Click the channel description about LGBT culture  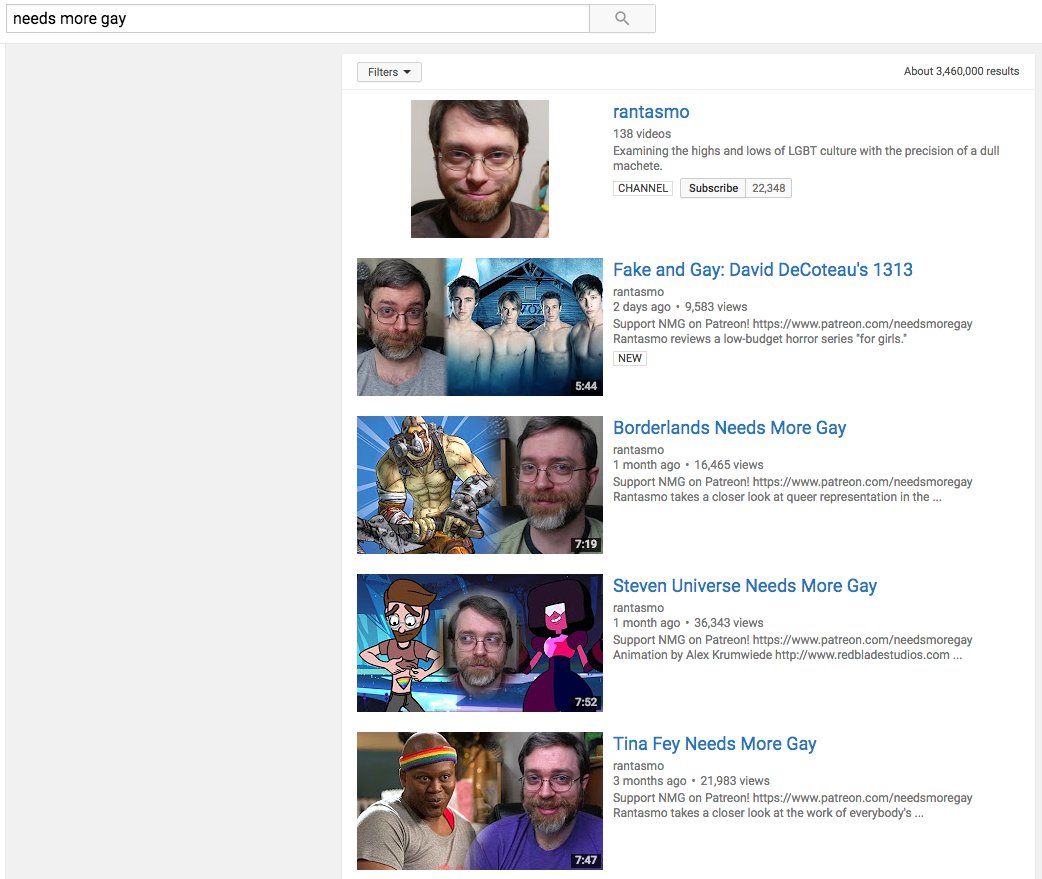click(806, 158)
